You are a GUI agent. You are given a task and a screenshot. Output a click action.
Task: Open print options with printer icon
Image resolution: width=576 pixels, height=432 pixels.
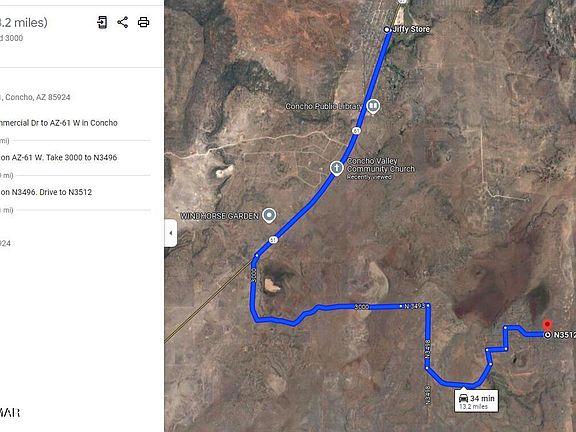point(143,22)
